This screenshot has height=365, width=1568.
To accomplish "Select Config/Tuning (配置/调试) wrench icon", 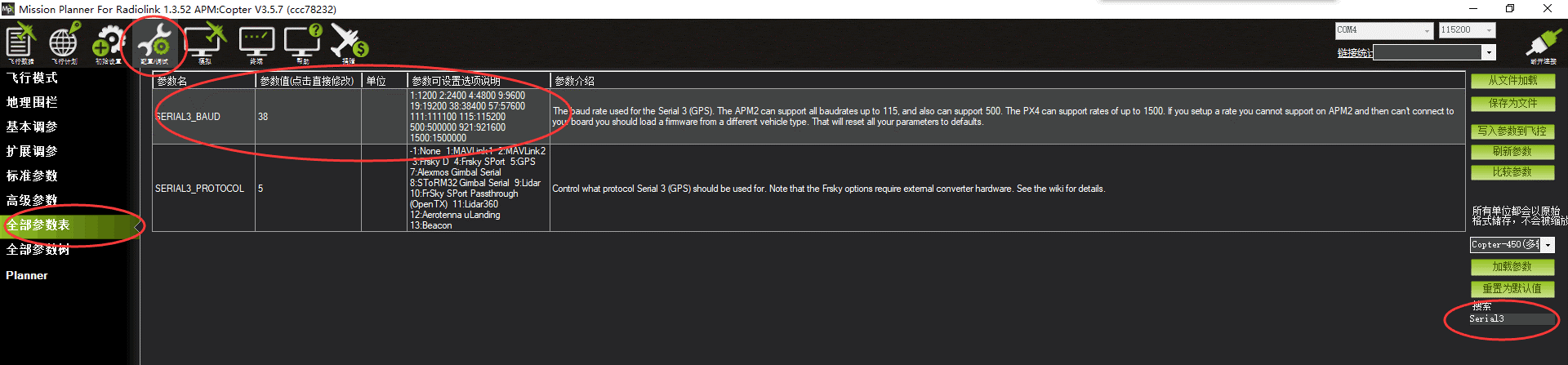I will point(154,42).
